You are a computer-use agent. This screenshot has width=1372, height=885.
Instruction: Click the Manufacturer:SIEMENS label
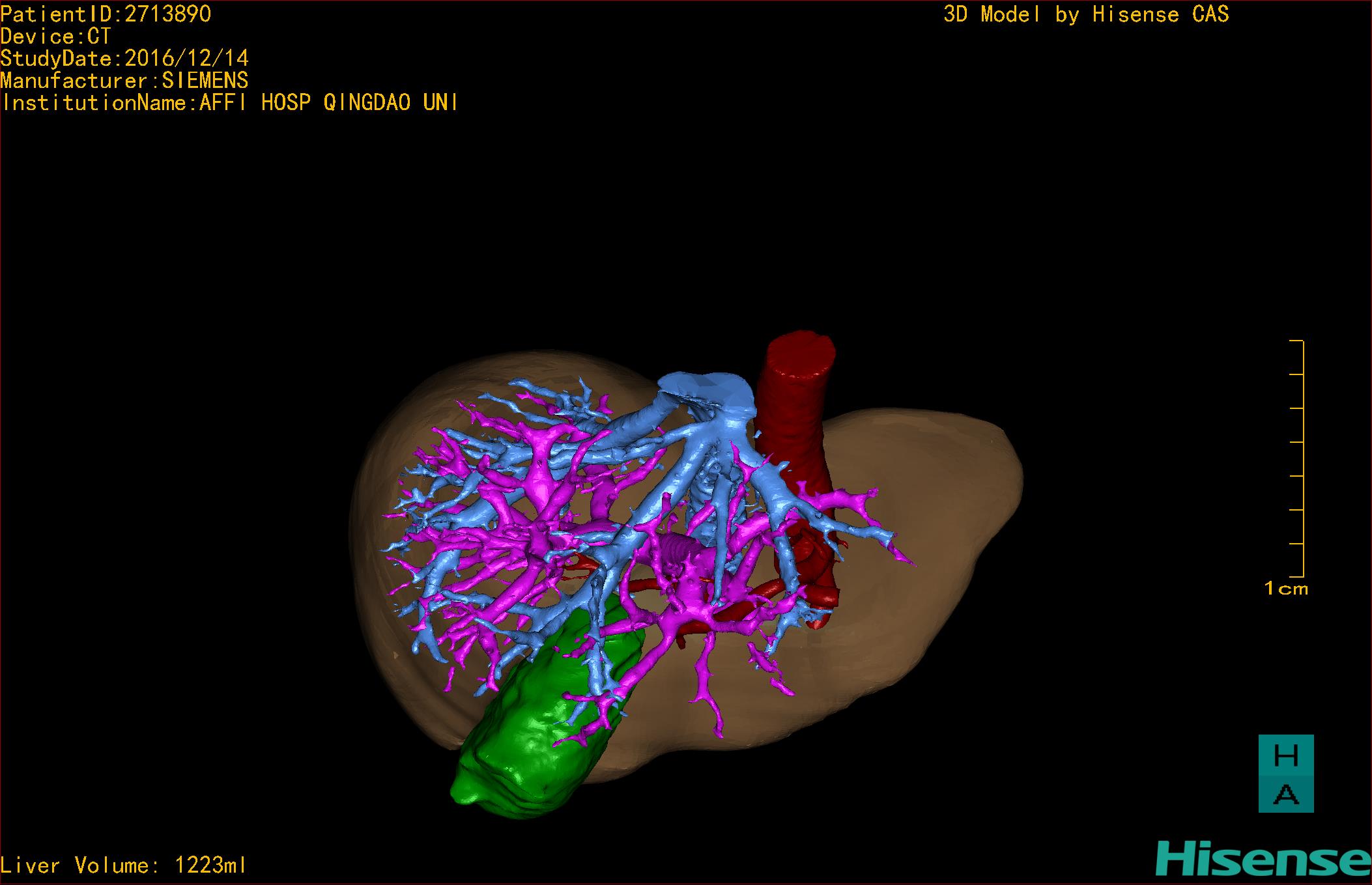pyautogui.click(x=124, y=81)
